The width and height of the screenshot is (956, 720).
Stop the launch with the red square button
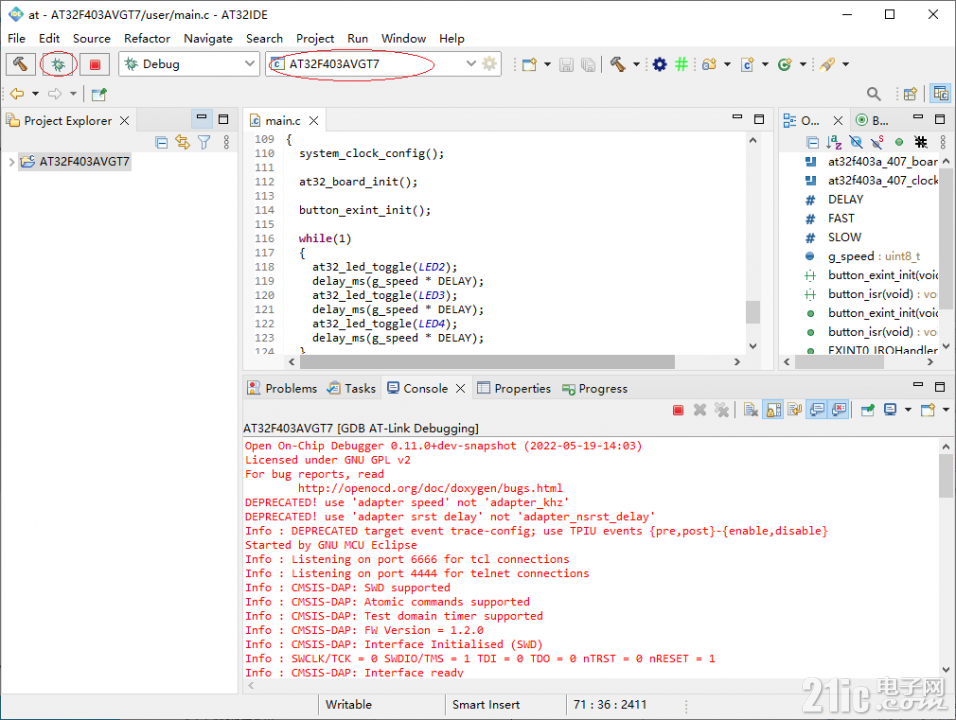95,64
